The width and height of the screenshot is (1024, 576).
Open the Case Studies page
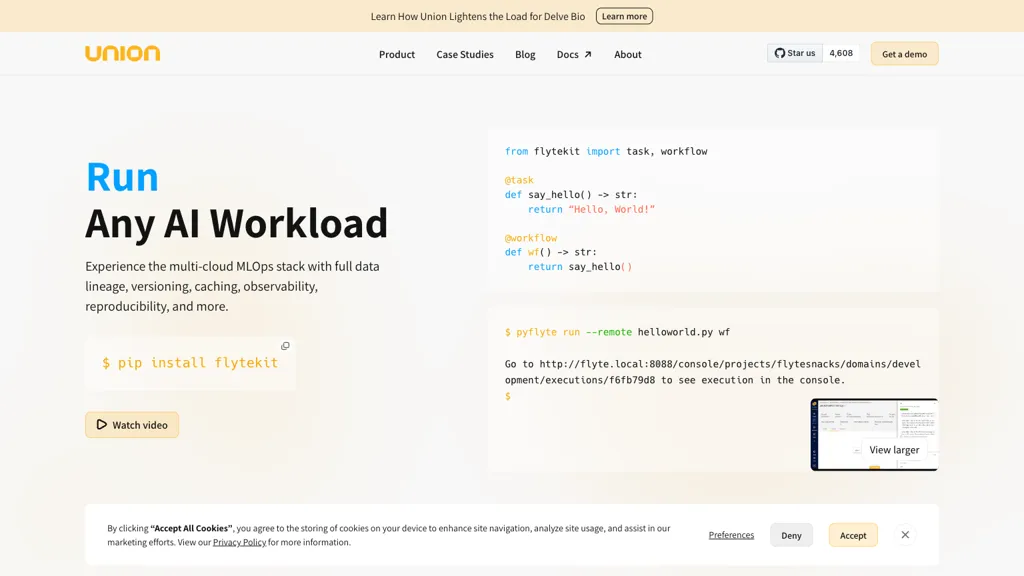(464, 54)
